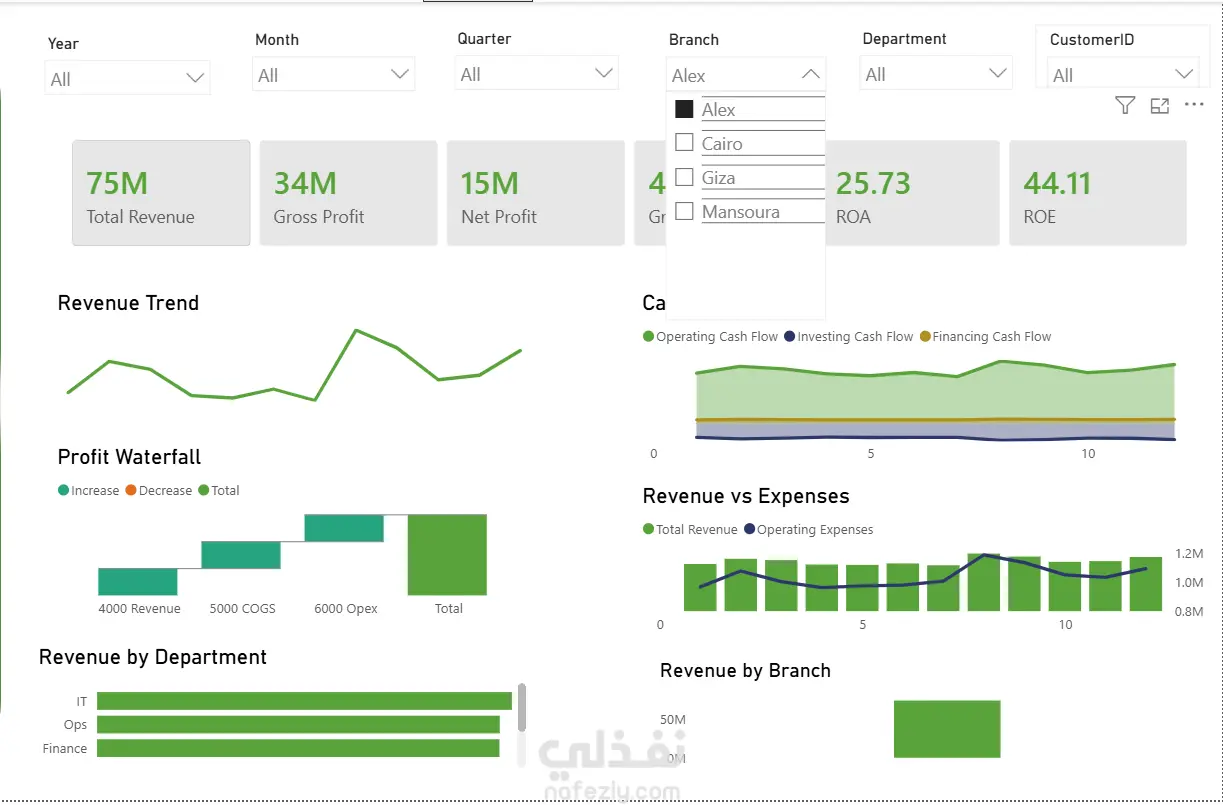
Task: Uncheck the Alex branch checkbox
Action: coord(684,109)
